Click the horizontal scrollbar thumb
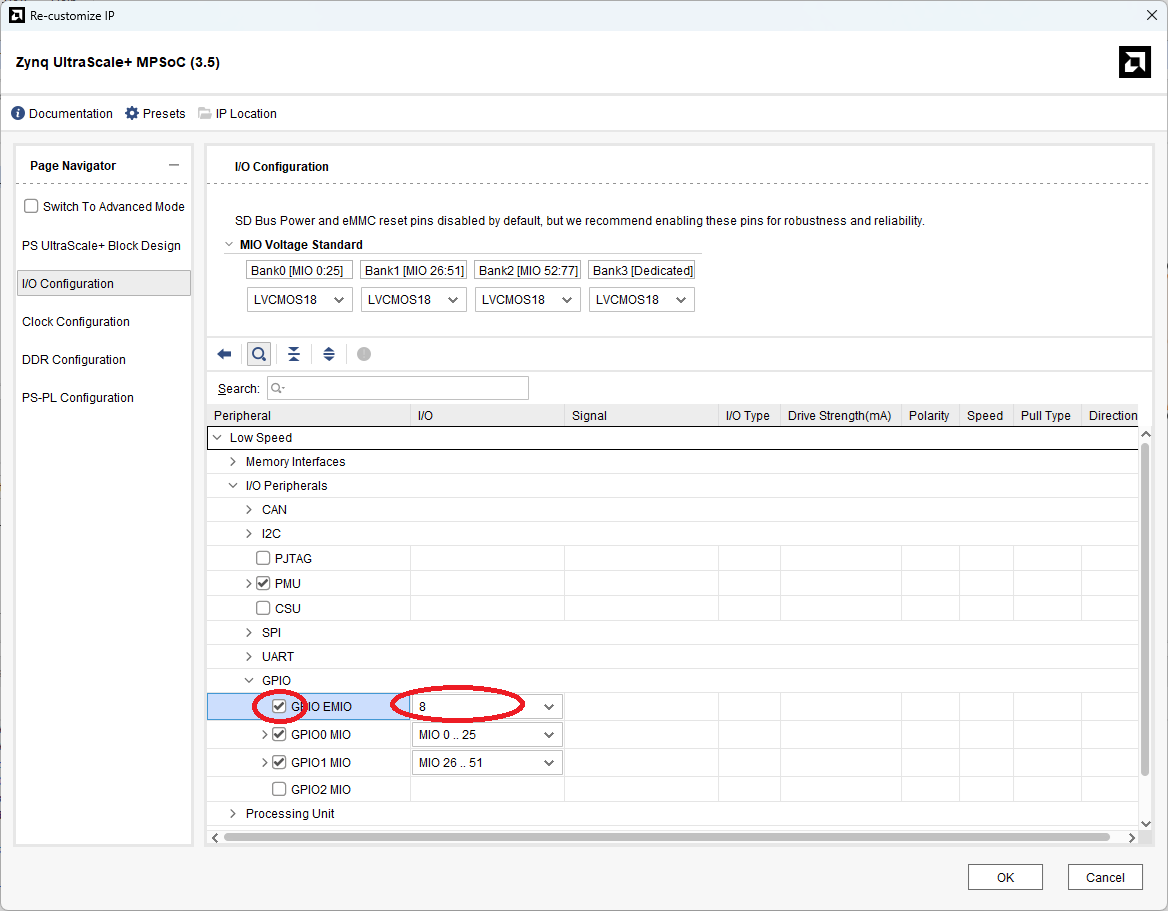This screenshot has height=911, width=1168. pyautogui.click(x=667, y=837)
